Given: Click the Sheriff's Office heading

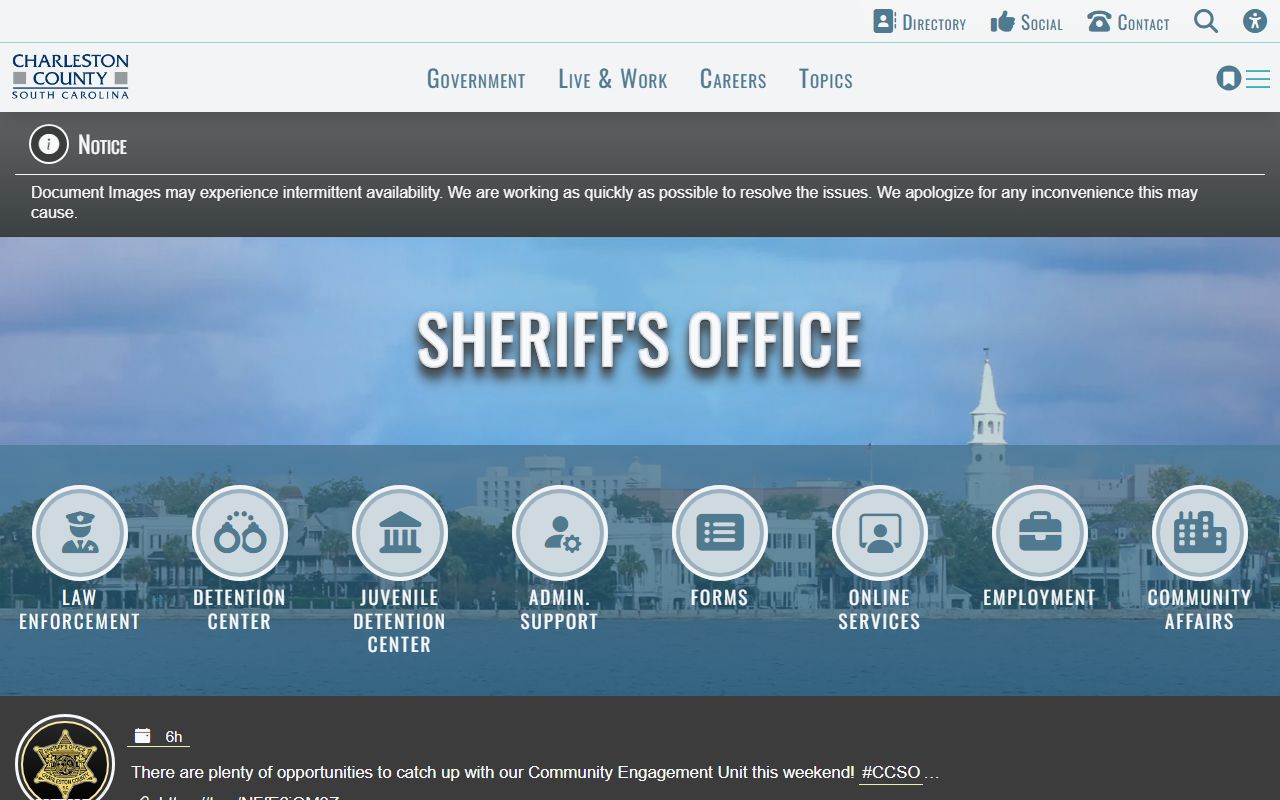Looking at the screenshot, I should (x=640, y=339).
